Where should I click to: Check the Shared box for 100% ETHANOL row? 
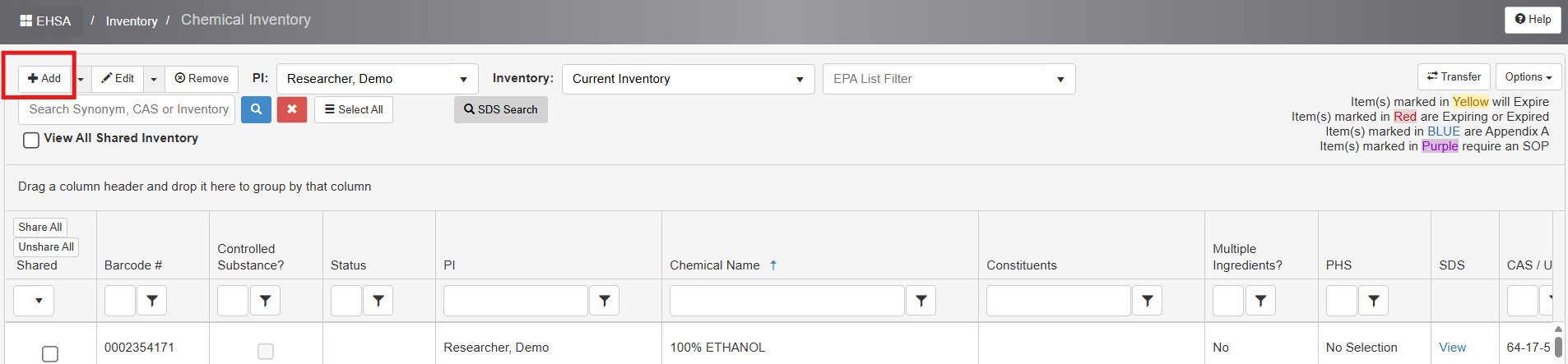50,353
